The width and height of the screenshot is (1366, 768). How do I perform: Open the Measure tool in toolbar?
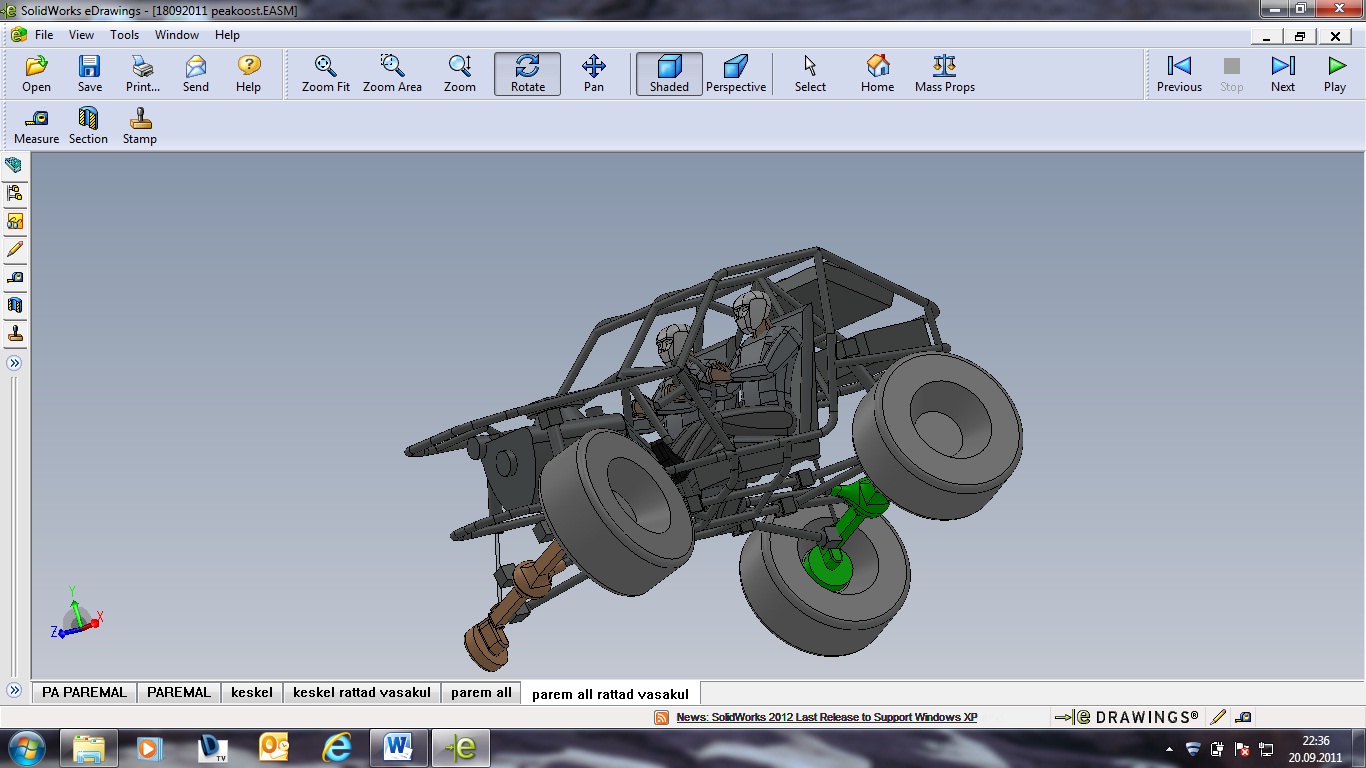click(x=36, y=126)
